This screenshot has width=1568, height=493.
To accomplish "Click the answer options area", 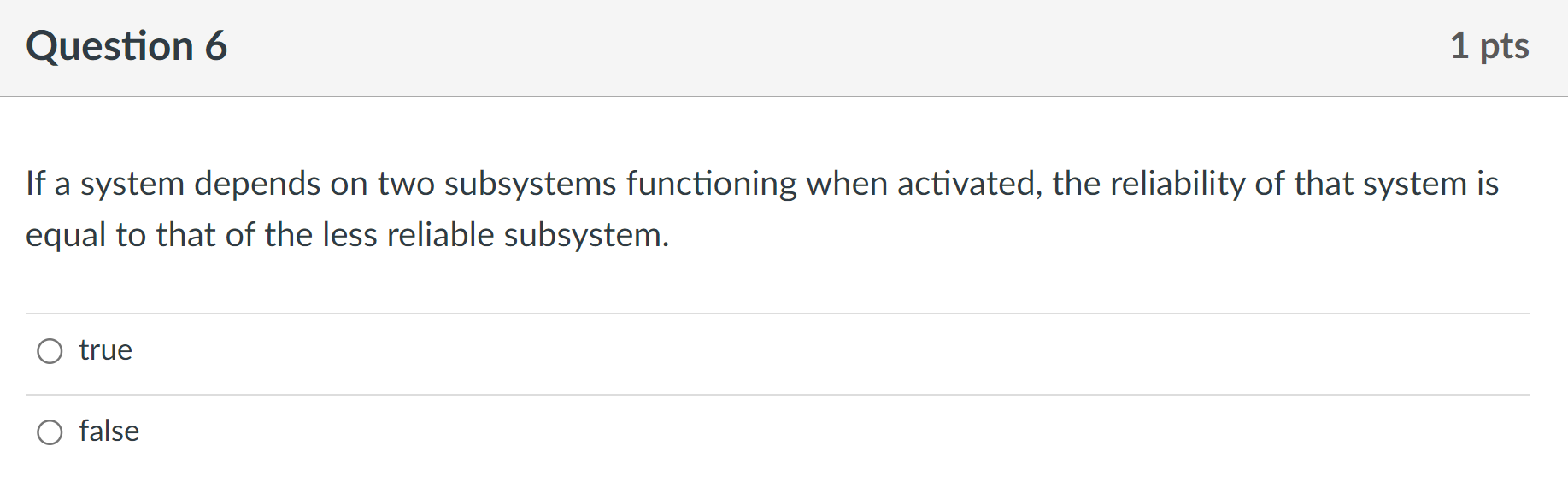I will point(769,389).
